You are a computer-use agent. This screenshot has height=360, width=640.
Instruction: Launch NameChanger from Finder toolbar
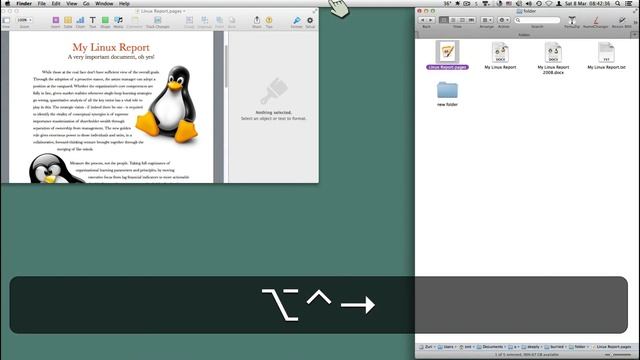(x=596, y=22)
